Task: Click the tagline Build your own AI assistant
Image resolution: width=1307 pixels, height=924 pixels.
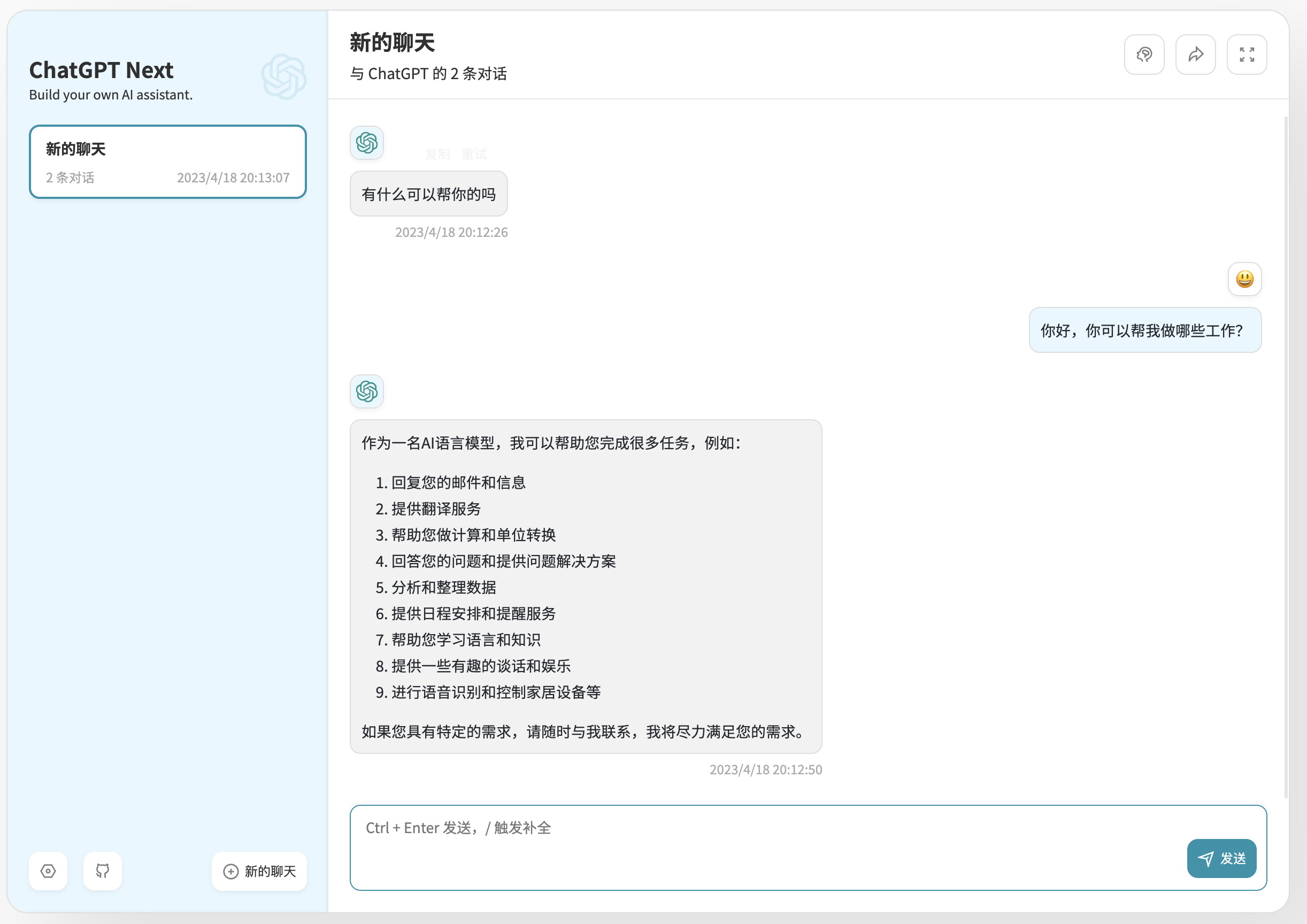Action: coord(111,95)
